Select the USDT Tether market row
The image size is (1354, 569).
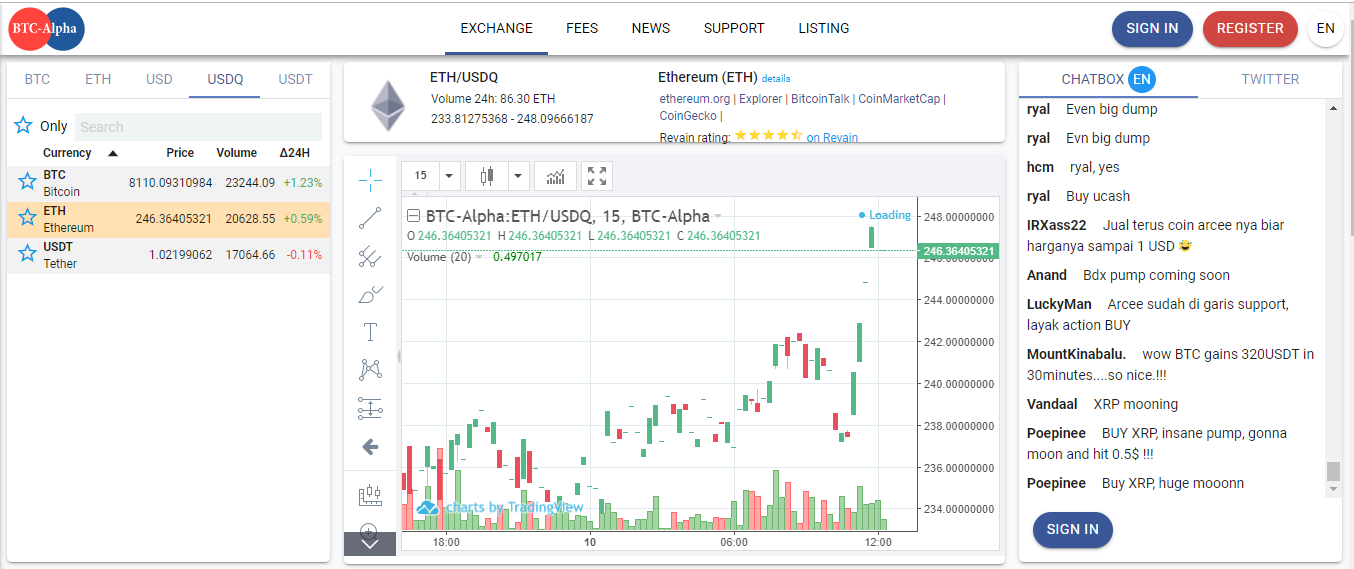[x=168, y=255]
